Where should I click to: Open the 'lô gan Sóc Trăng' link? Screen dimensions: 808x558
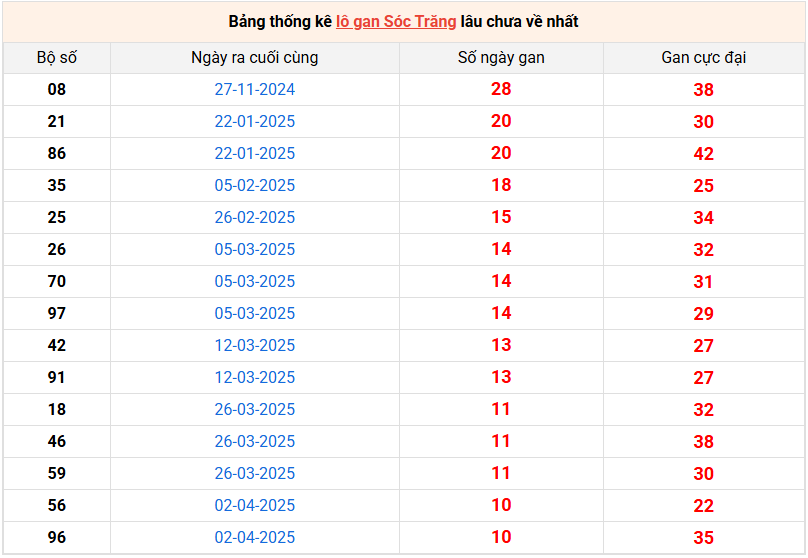[396, 22]
